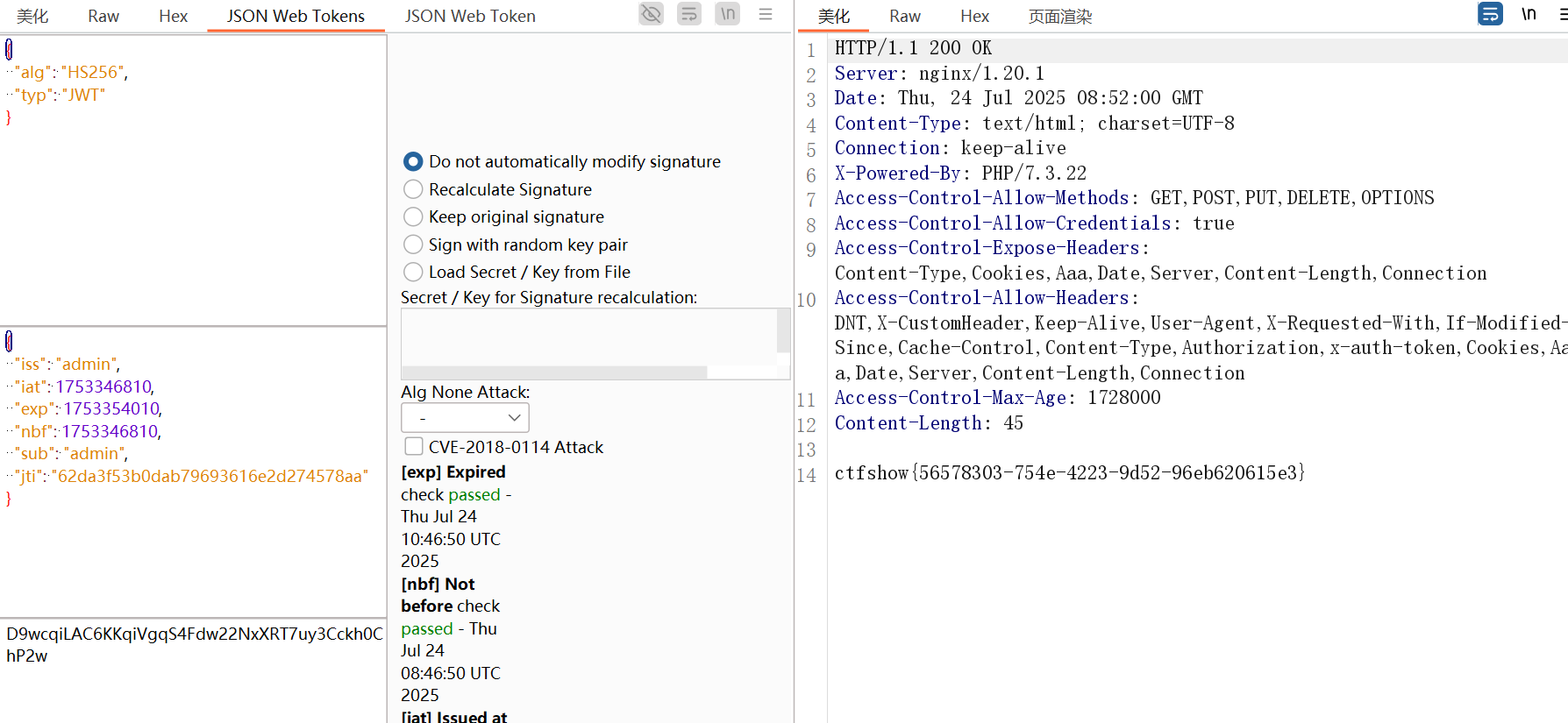This screenshot has height=723, width=1568.
Task: Open the Alg None Attack dropdown
Action: pos(465,418)
